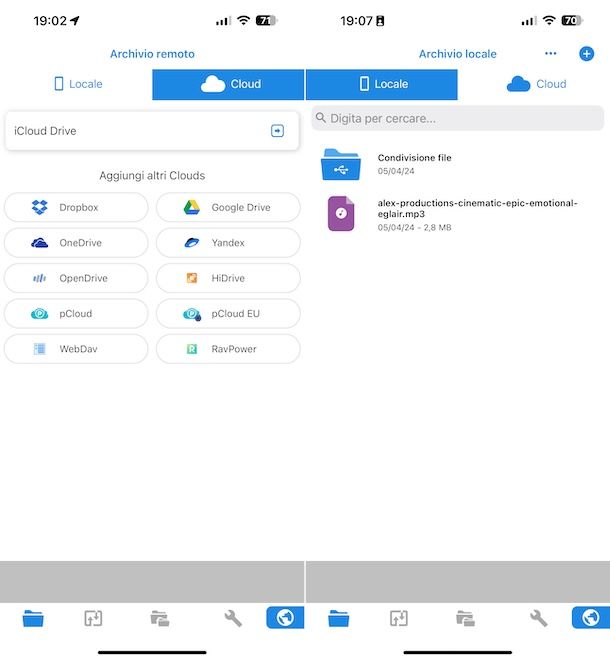Switch to Cloud tab in Archivio locale screen

point(535,84)
